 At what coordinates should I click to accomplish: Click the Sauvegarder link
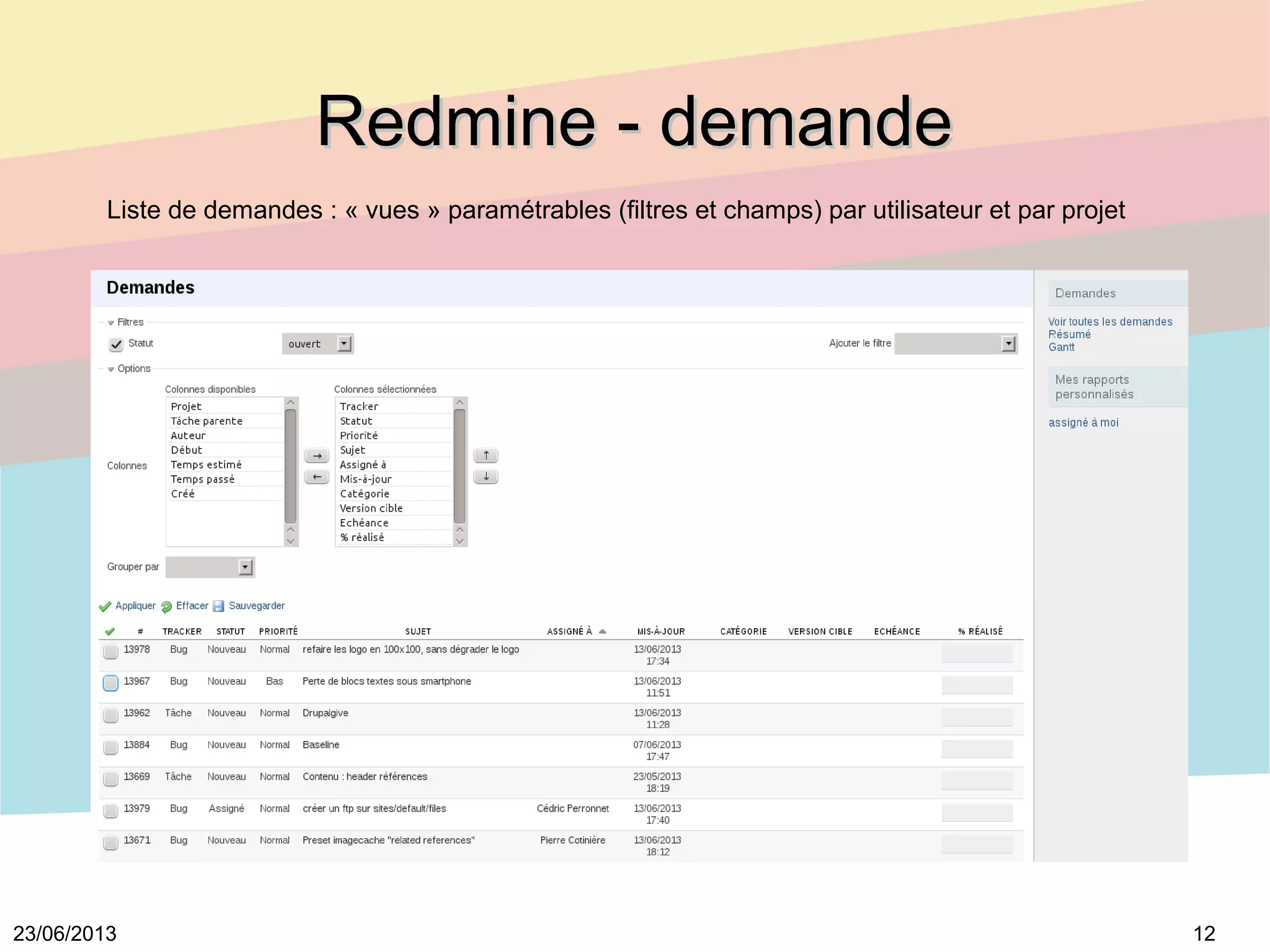257,606
